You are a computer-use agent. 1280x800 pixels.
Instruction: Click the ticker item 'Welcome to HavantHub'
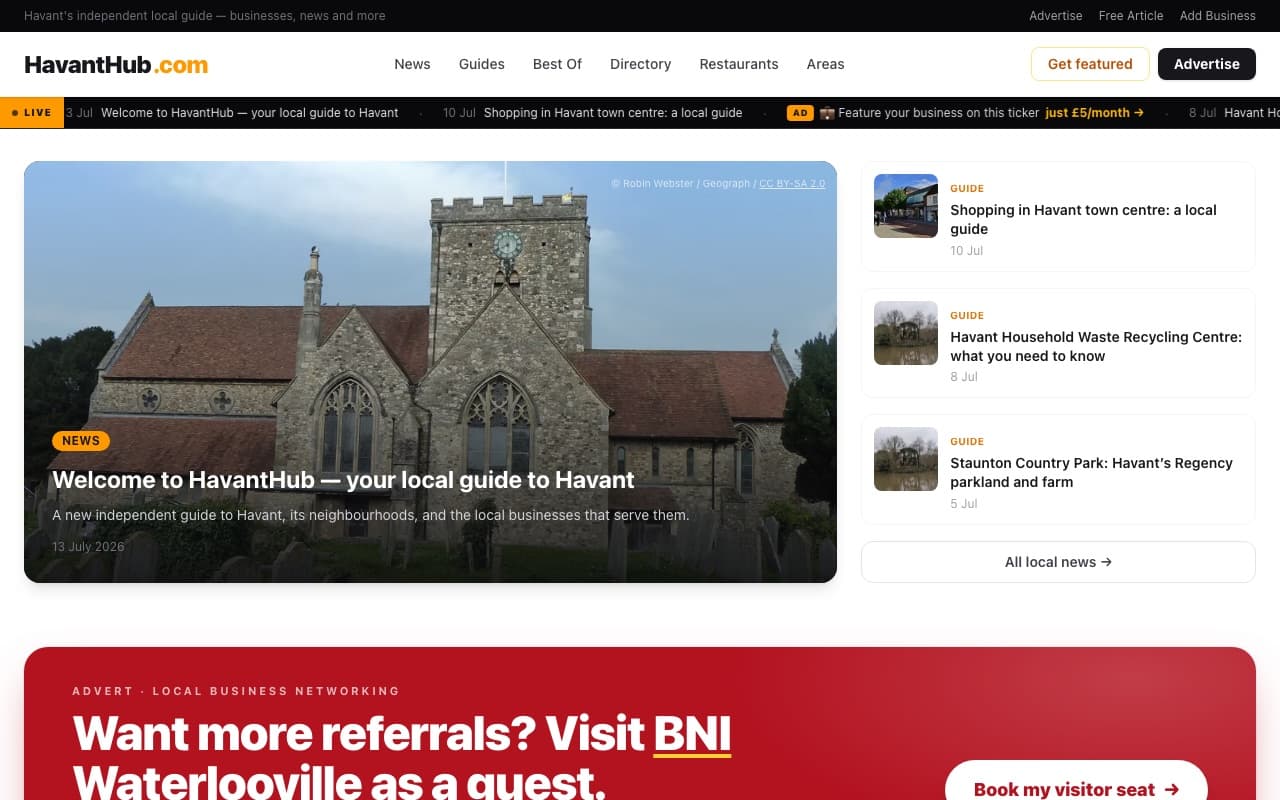pos(250,113)
